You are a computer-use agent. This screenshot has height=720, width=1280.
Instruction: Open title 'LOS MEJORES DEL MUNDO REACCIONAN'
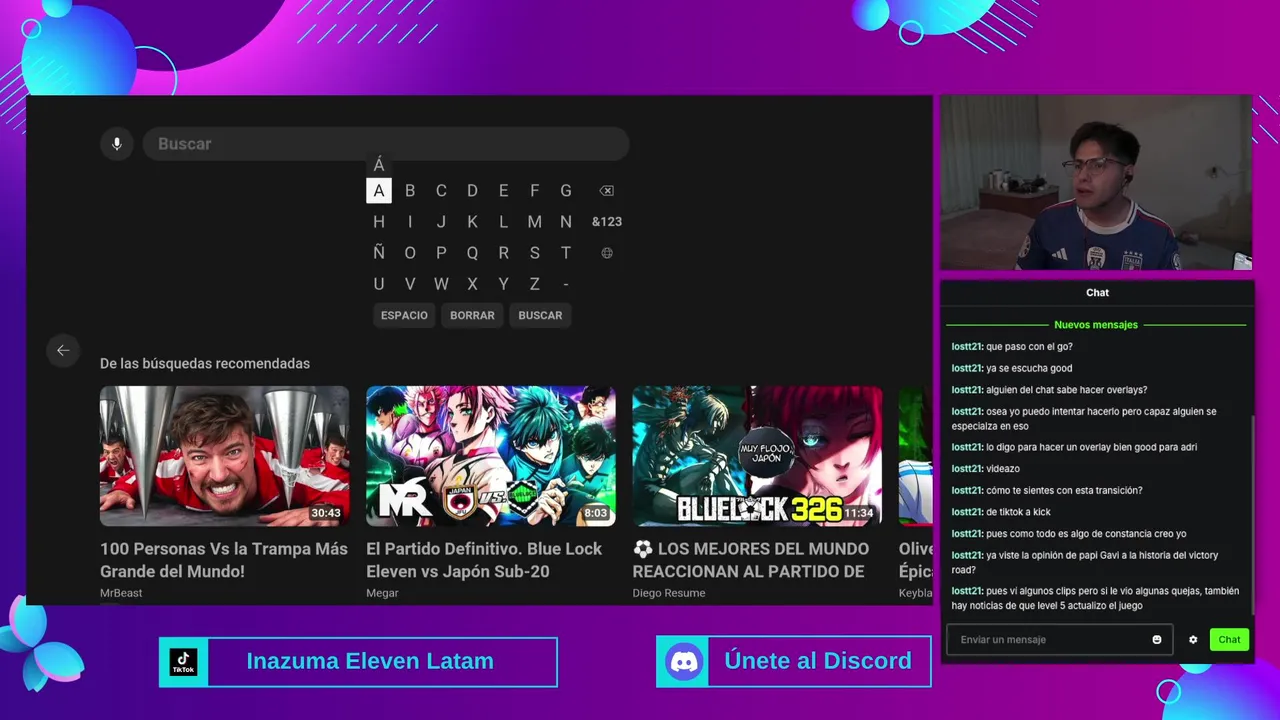[751, 560]
